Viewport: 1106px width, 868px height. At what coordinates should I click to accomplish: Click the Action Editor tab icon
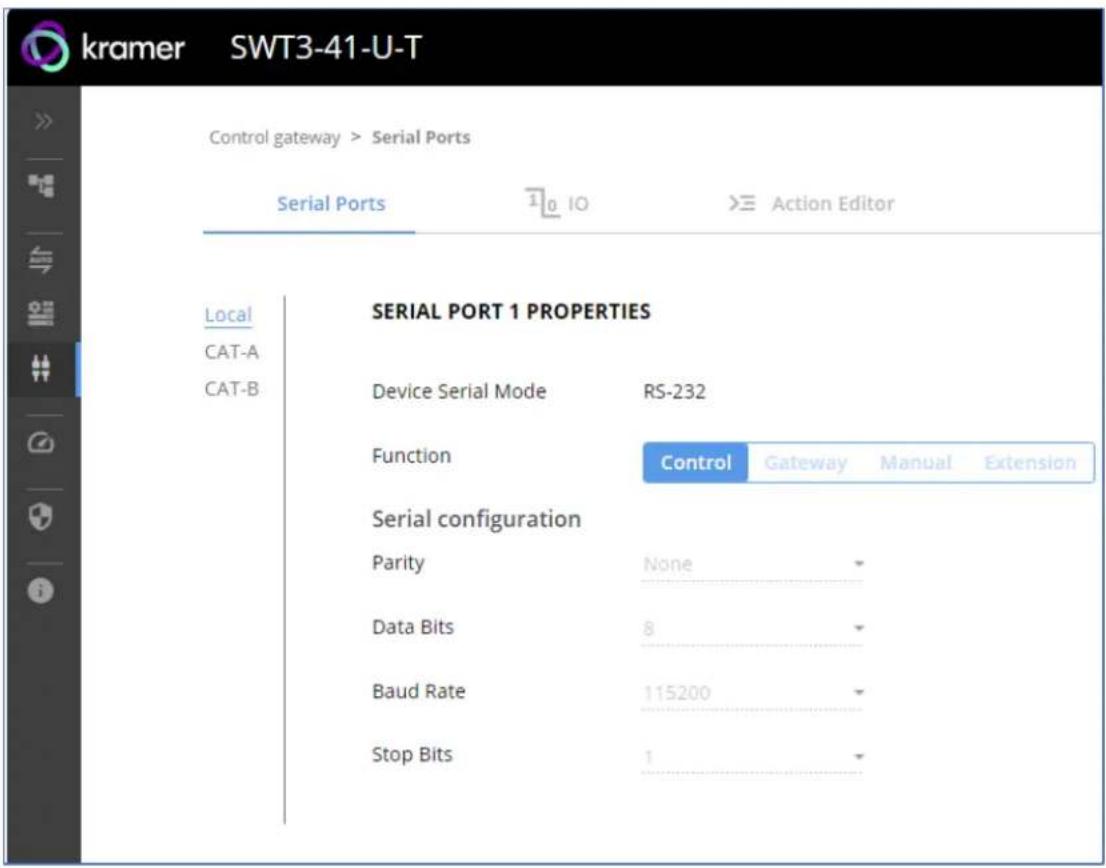[742, 204]
